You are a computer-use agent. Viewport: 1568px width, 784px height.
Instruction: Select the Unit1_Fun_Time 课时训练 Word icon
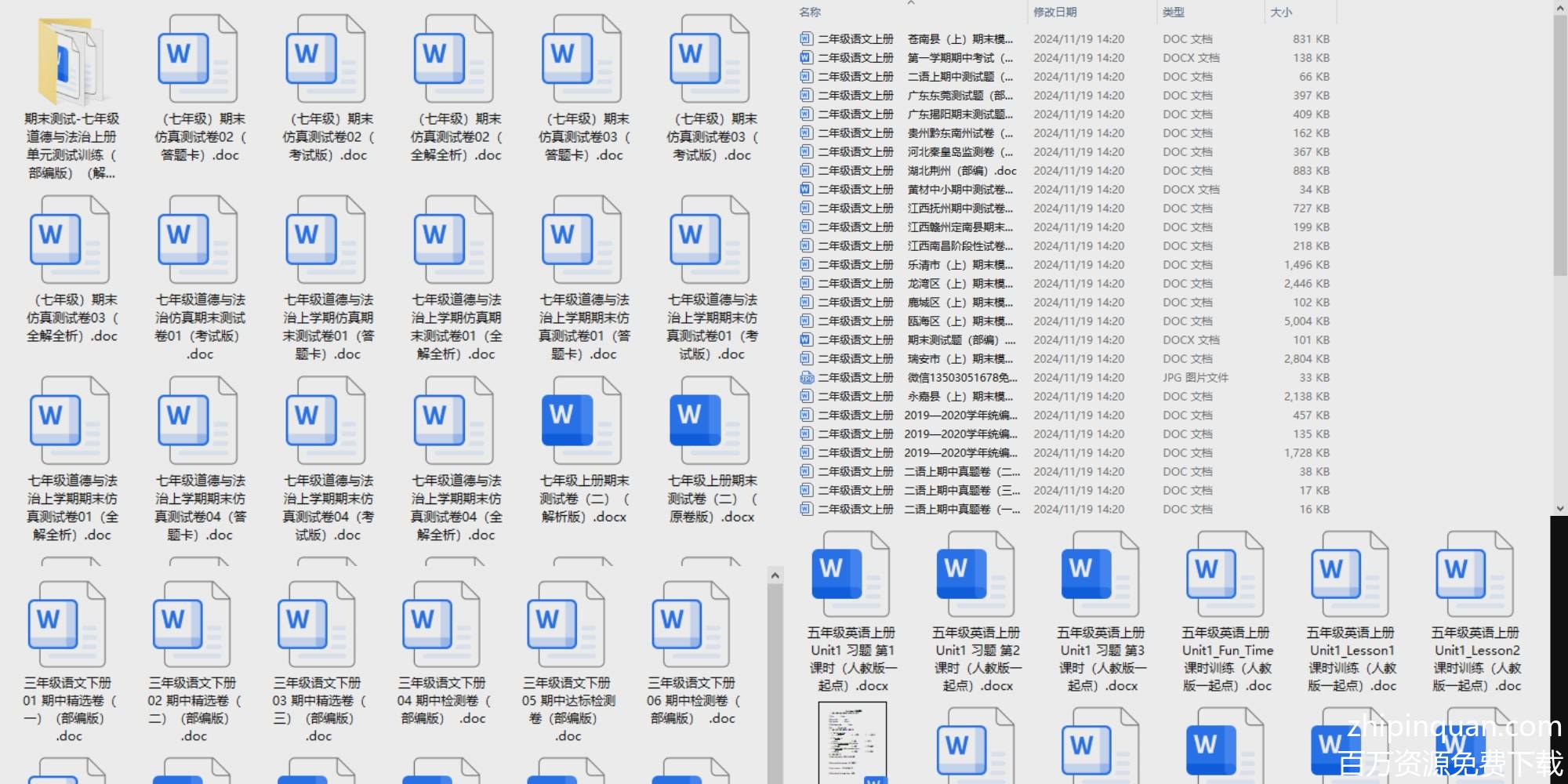click(x=1225, y=575)
